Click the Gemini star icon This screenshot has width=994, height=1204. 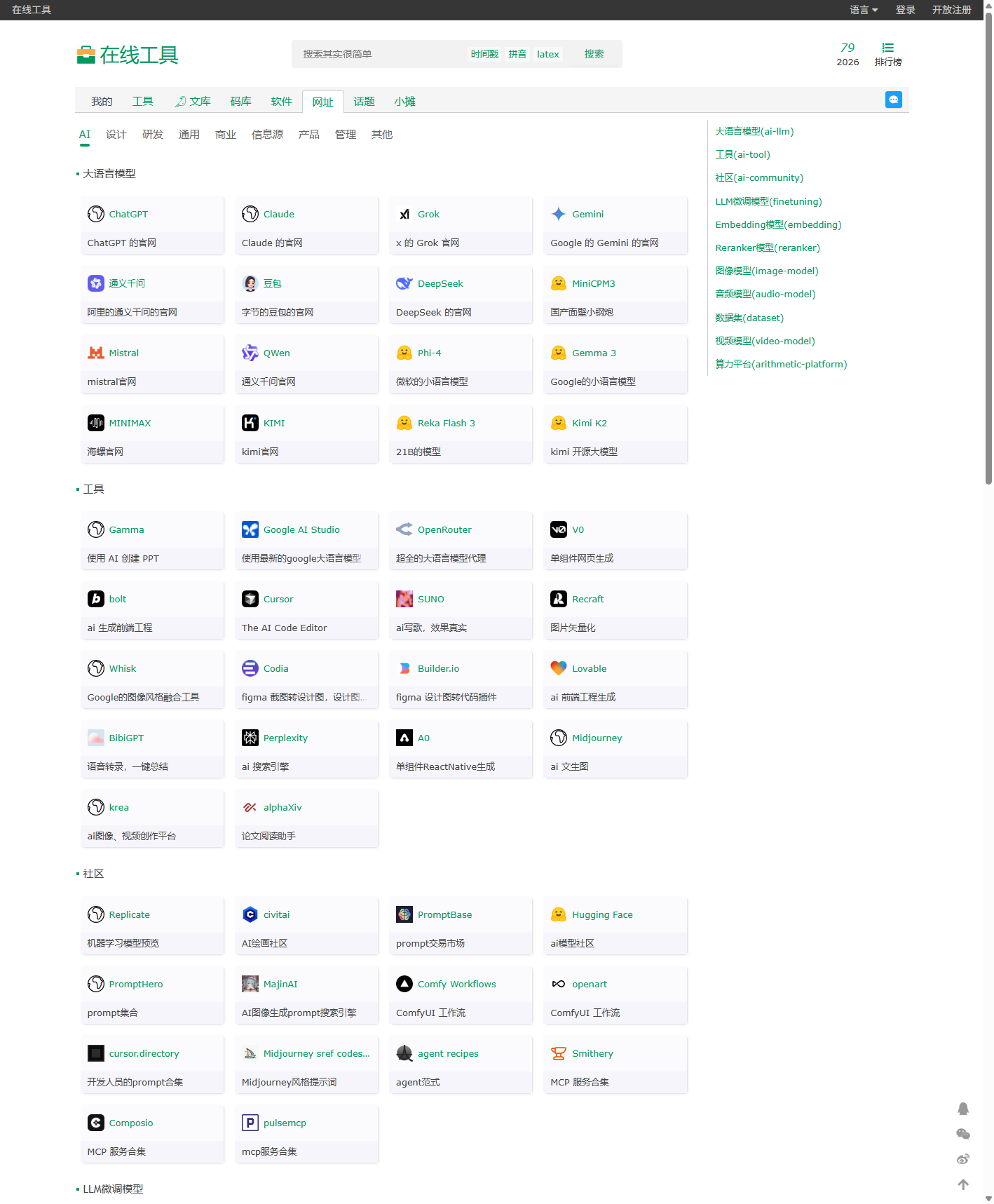(559, 214)
